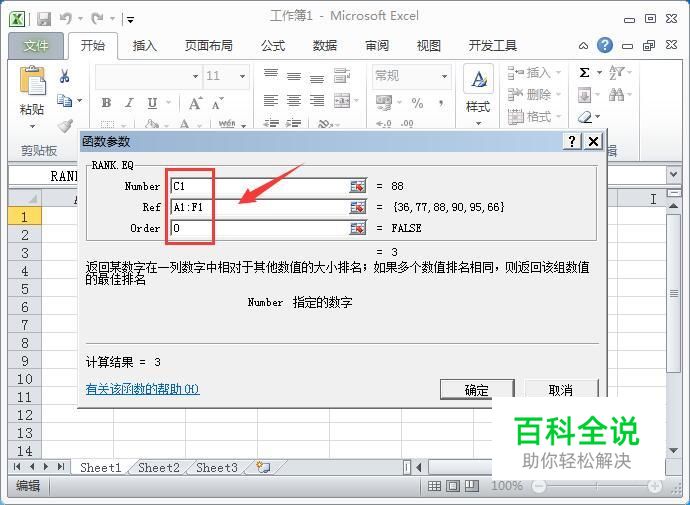
Task: Click the Cut scissors icon
Action: click(64, 76)
